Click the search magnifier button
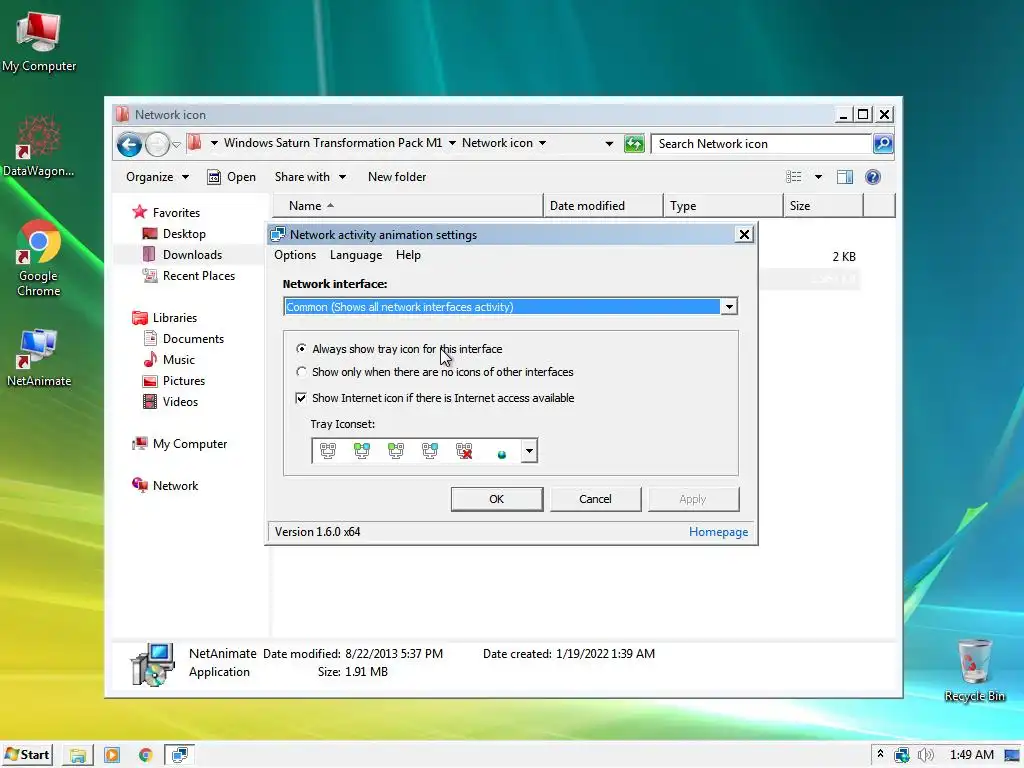This screenshot has width=1024, height=768. coord(883,144)
